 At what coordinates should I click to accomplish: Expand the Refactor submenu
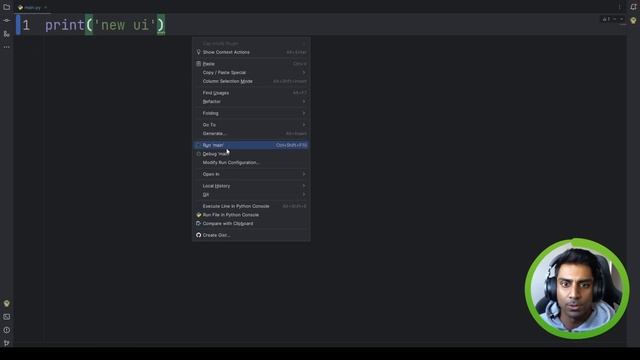click(251, 102)
